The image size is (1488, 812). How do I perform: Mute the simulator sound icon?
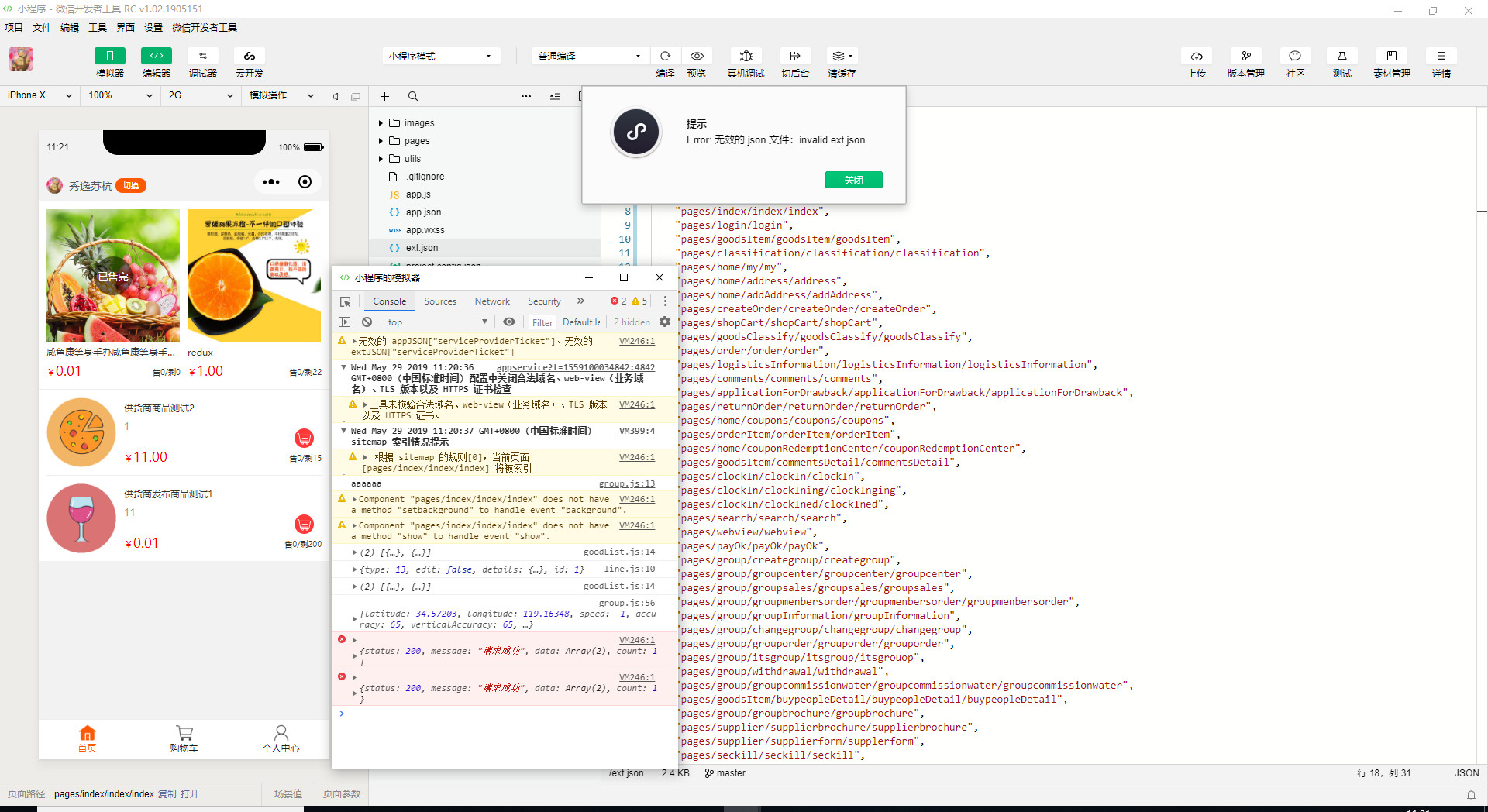(x=336, y=96)
